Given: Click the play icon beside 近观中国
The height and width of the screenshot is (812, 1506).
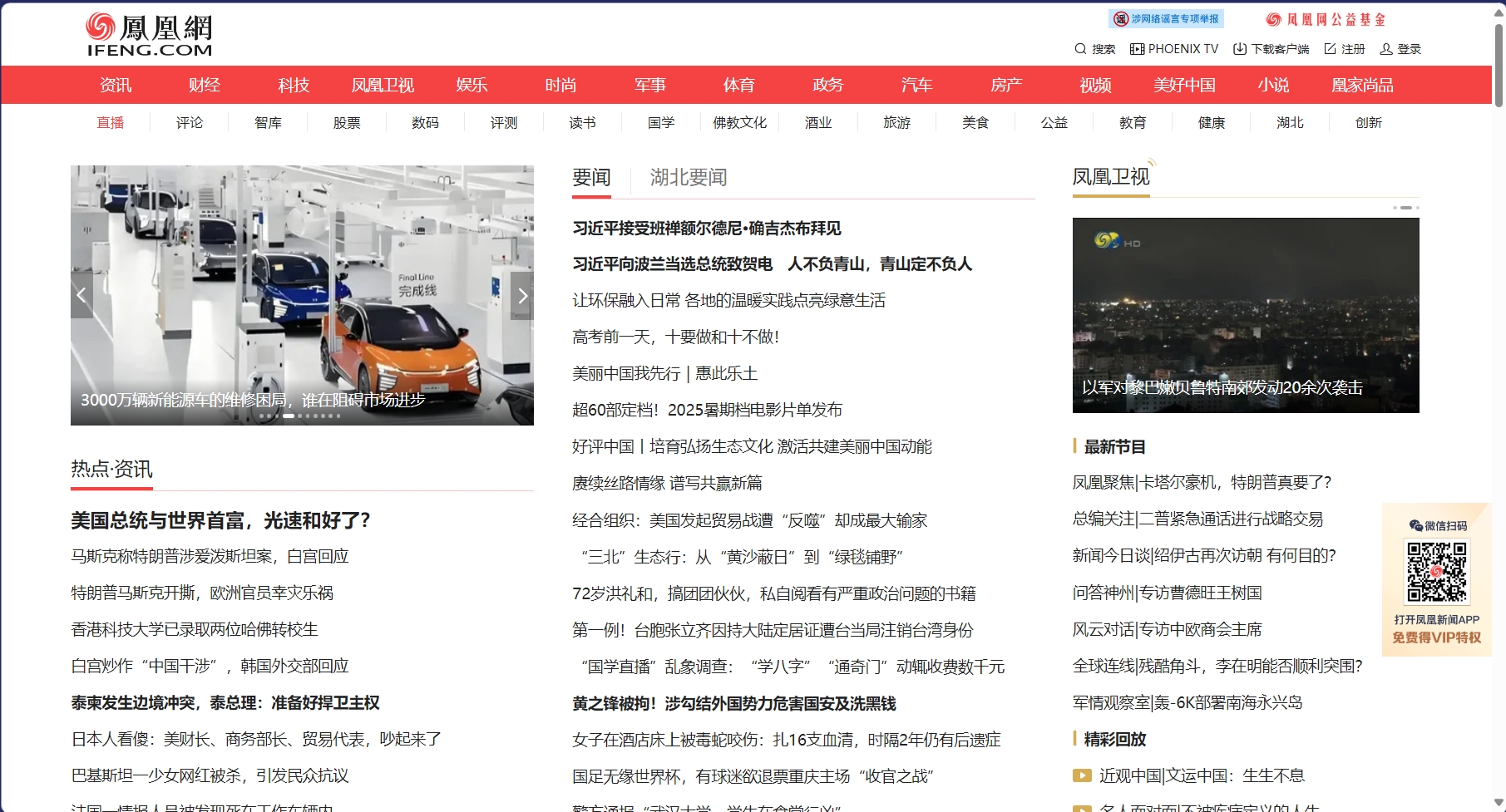Looking at the screenshot, I should [x=1082, y=775].
